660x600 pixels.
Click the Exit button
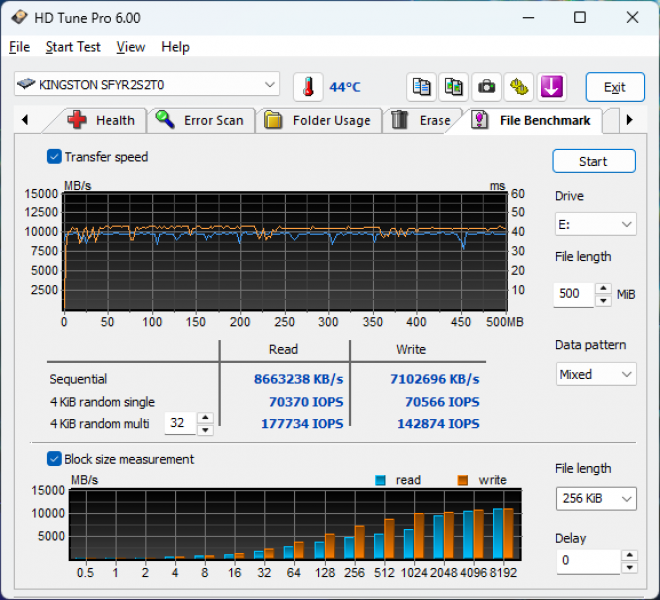(x=615, y=87)
